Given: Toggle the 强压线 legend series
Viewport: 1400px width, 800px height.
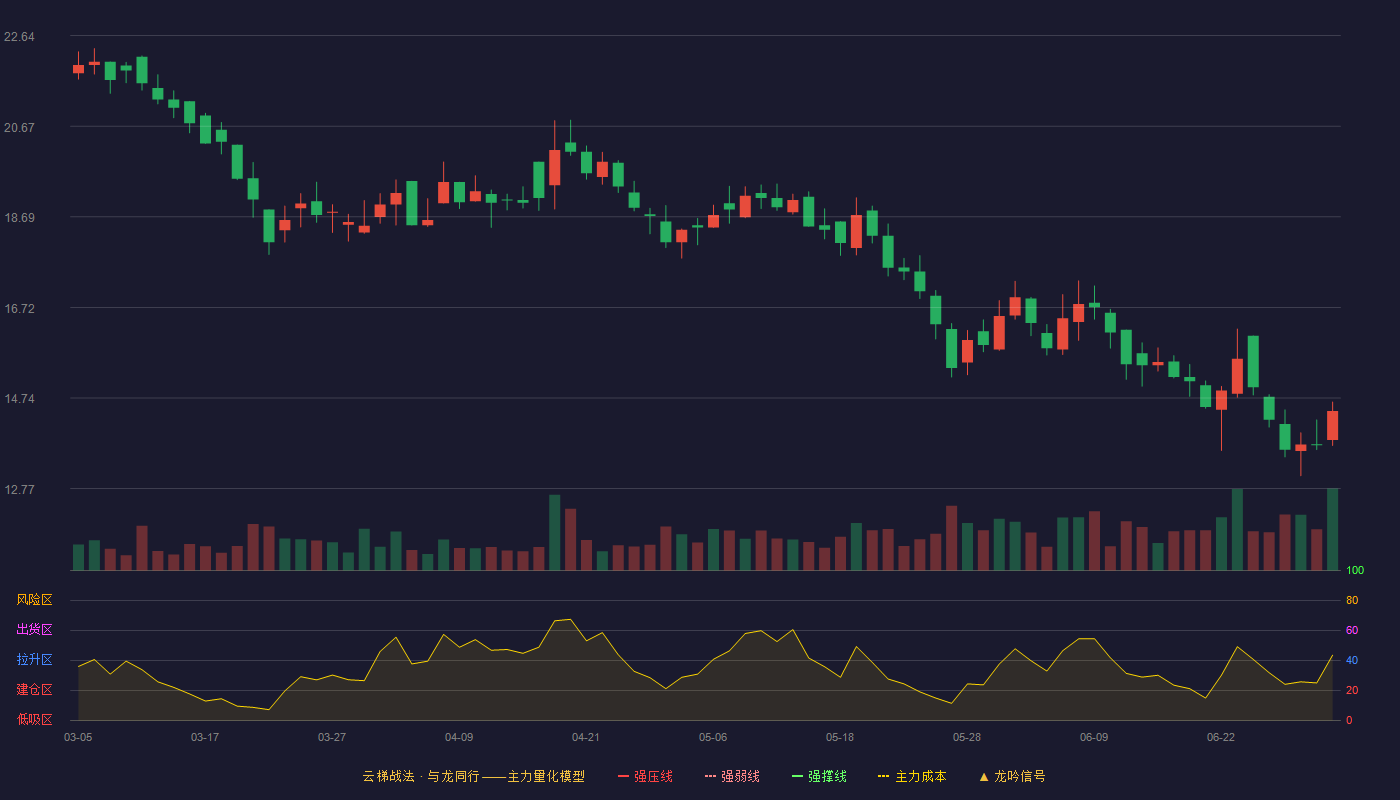Looking at the screenshot, I should [x=645, y=776].
